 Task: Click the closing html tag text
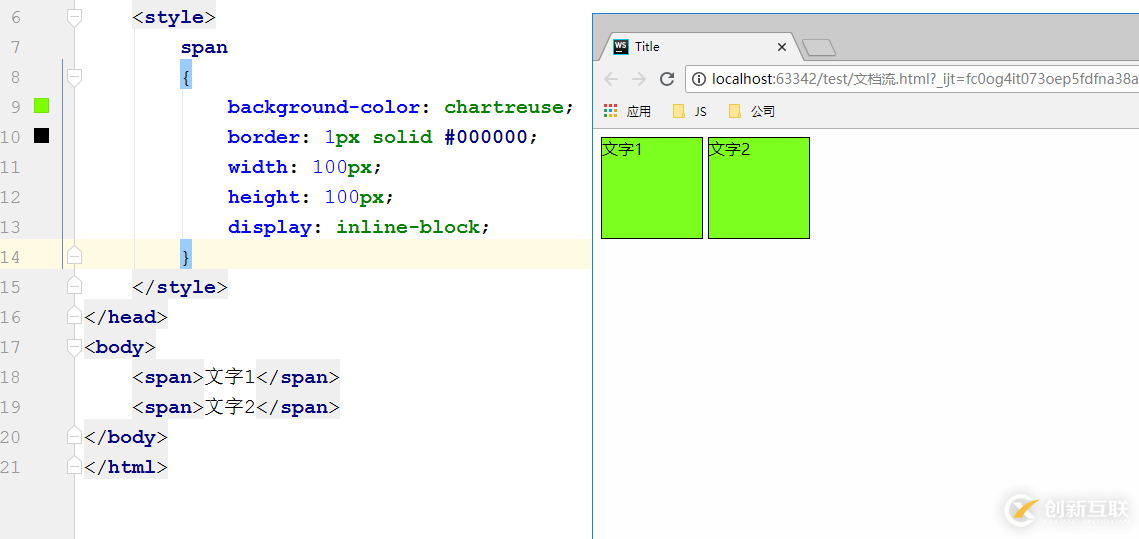[126, 466]
